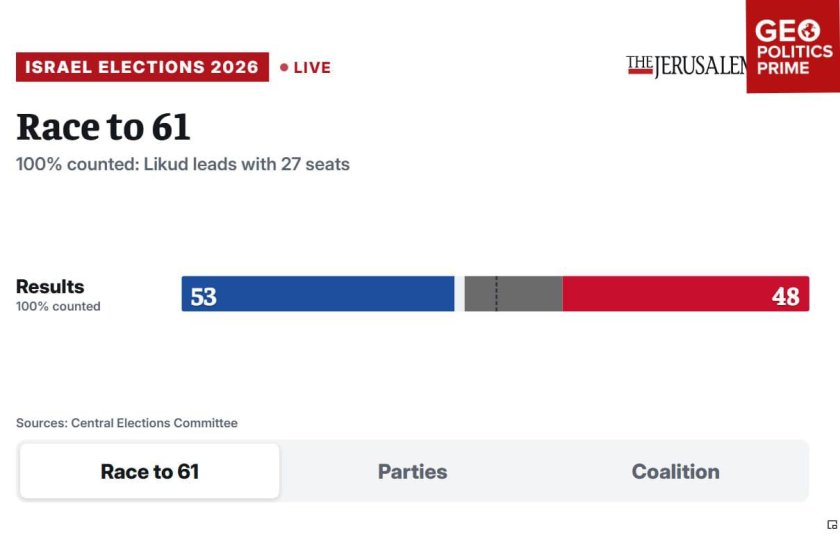The height and width of the screenshot is (560, 840).
Task: Click the blue bar showing 53 seats
Action: pyautogui.click(x=318, y=294)
